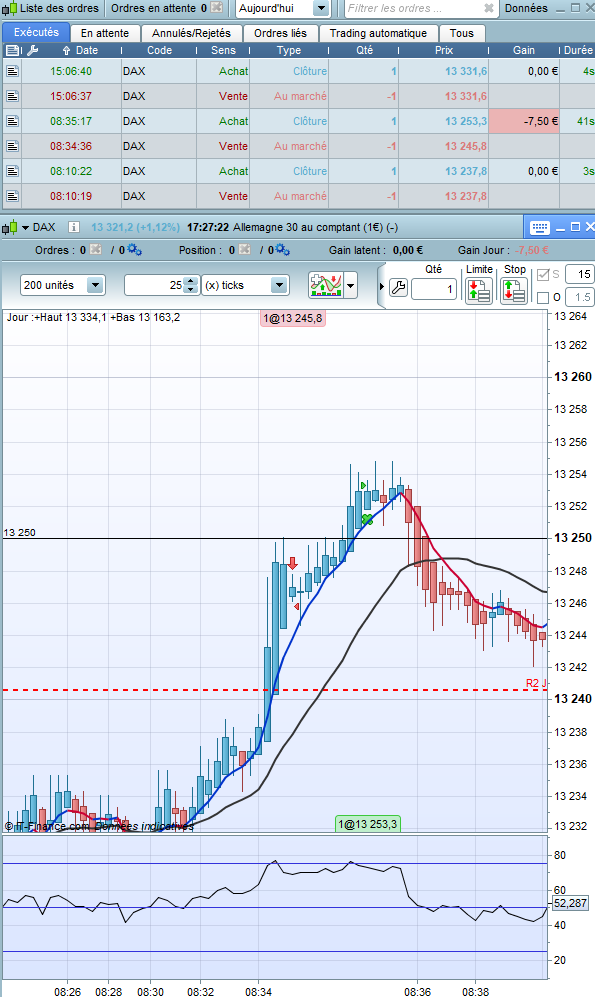Toggle the S stop checkbox
The width and height of the screenshot is (595, 997).
coord(543,275)
